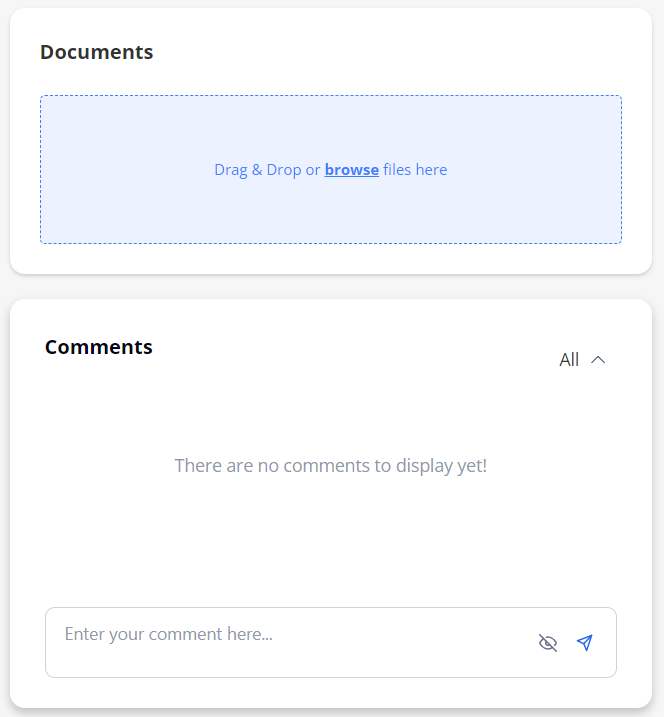Click the no comments to display message
Image resolution: width=664 pixels, height=717 pixels.
331,466
